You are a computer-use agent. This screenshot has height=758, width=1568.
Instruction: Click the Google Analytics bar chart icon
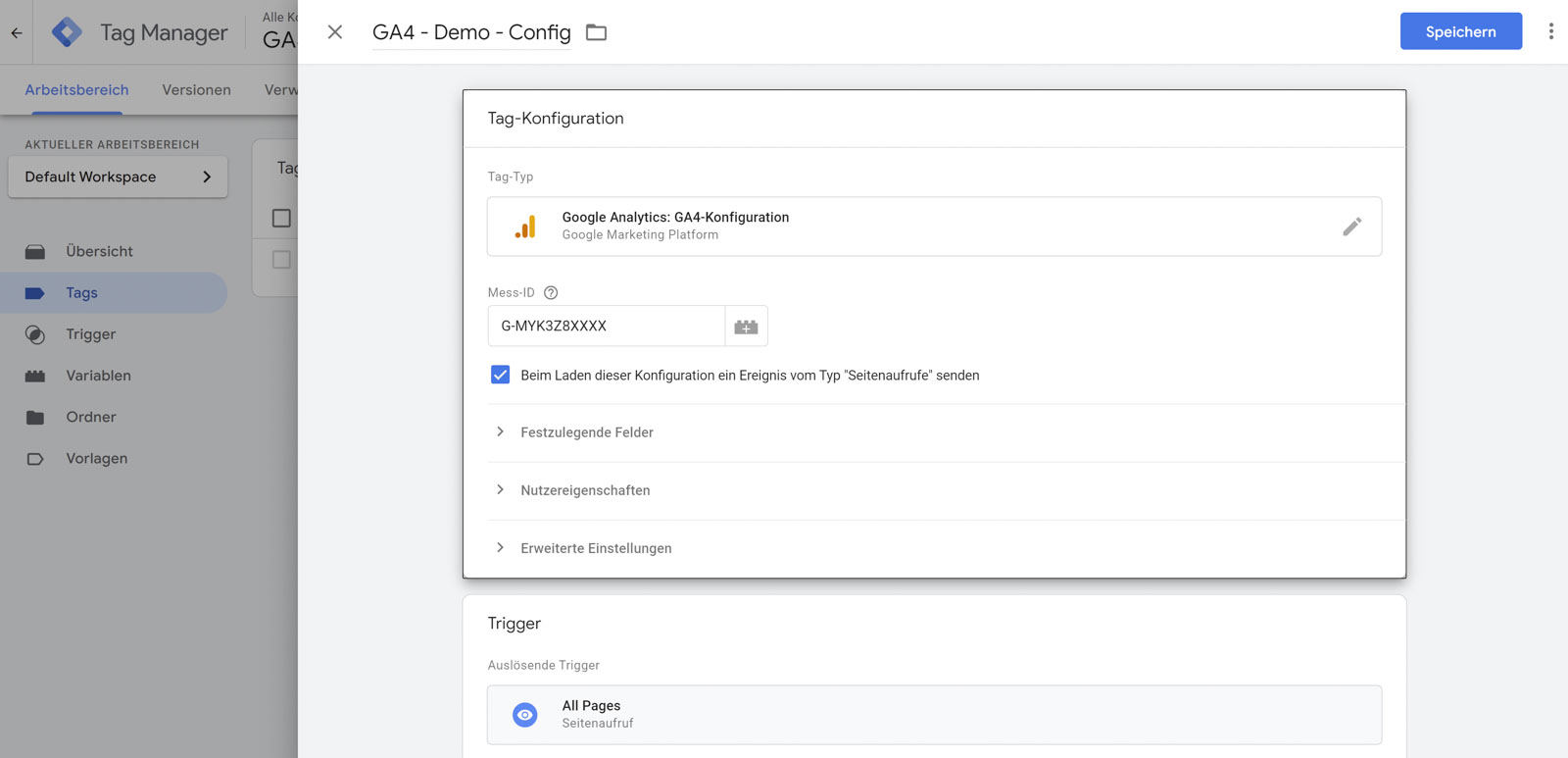(x=526, y=227)
